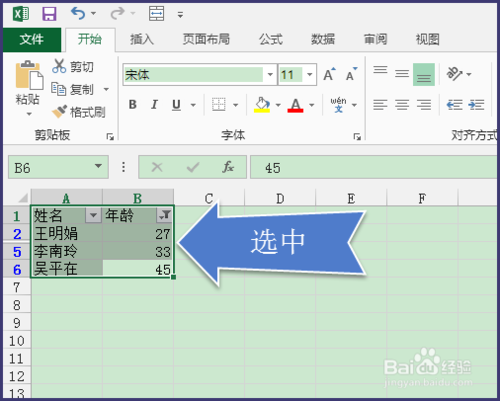Open the 文件 menu
500x401 pixels.
coord(32,39)
